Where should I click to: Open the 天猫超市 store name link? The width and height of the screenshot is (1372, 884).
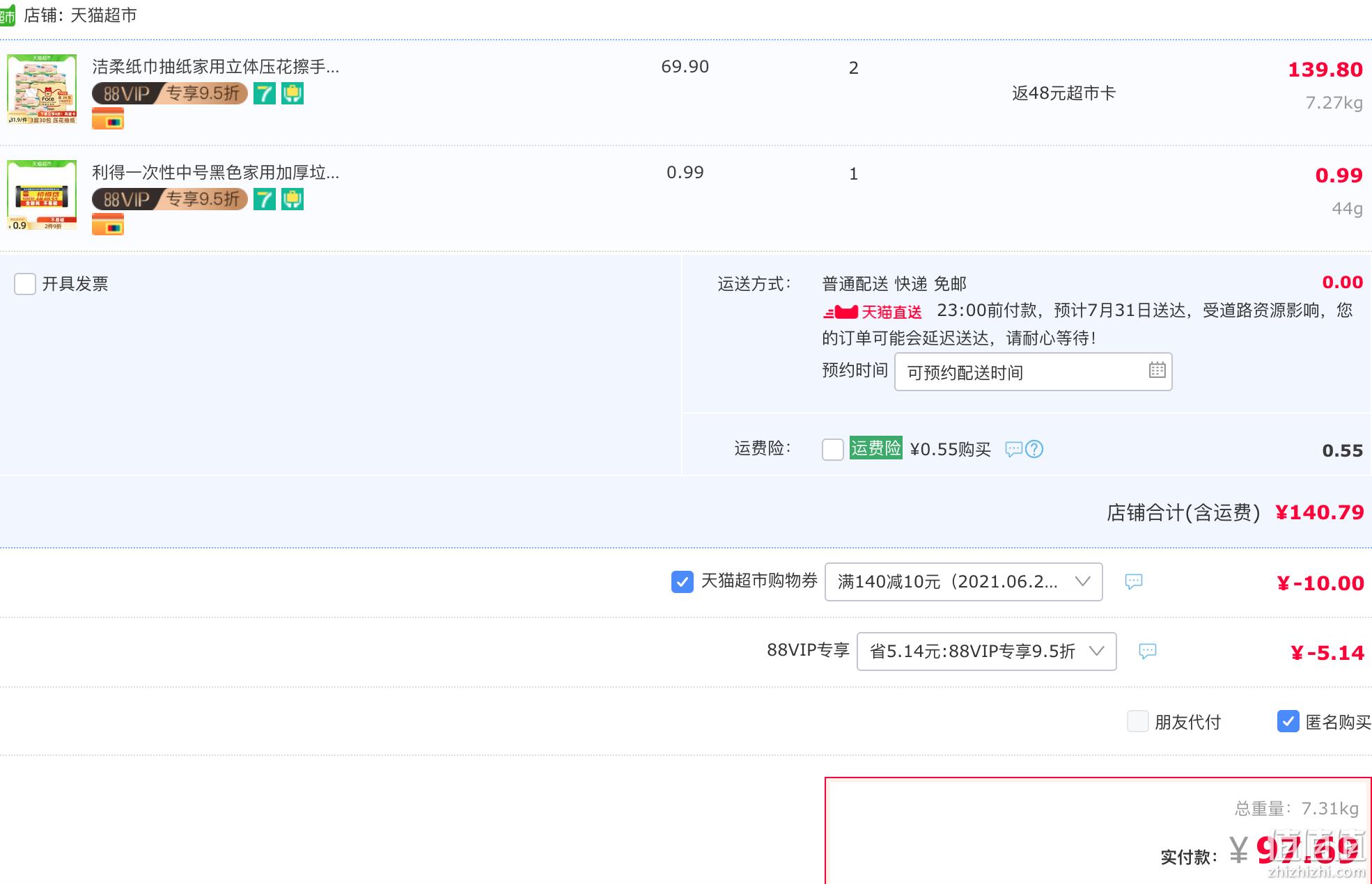tap(104, 15)
